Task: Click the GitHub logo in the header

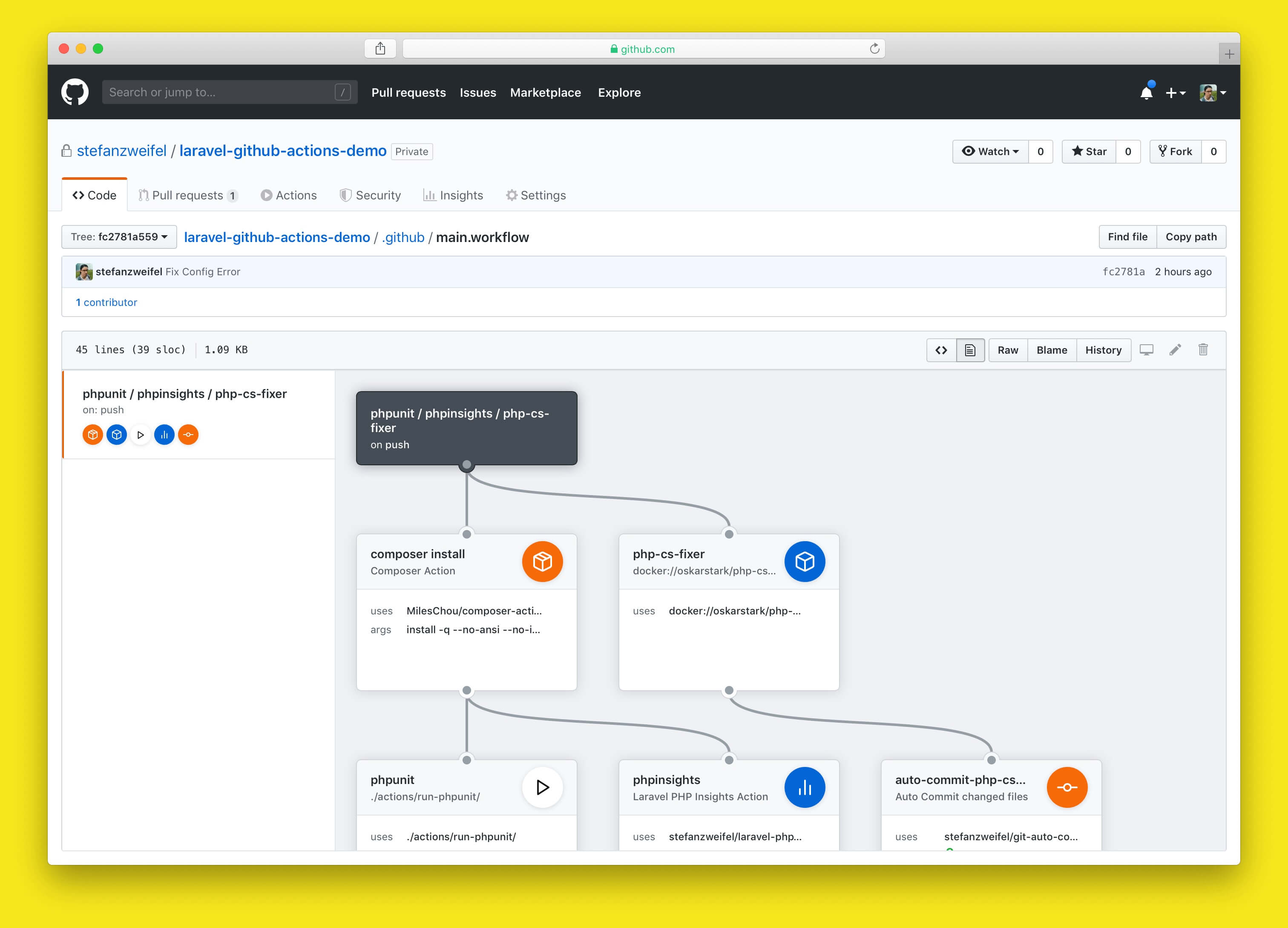Action: [x=75, y=92]
